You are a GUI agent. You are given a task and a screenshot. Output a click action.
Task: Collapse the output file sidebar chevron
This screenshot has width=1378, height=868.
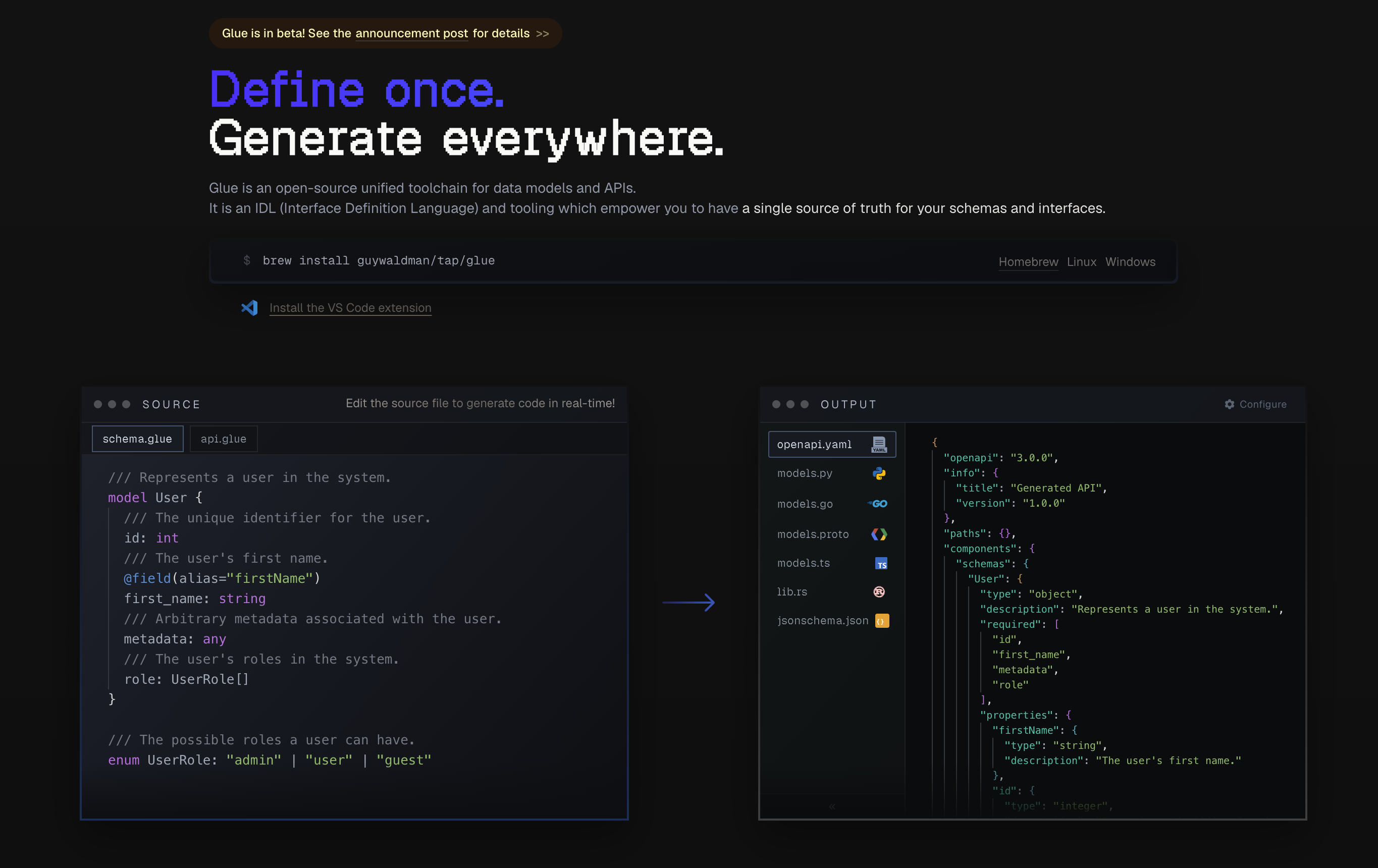(x=832, y=807)
